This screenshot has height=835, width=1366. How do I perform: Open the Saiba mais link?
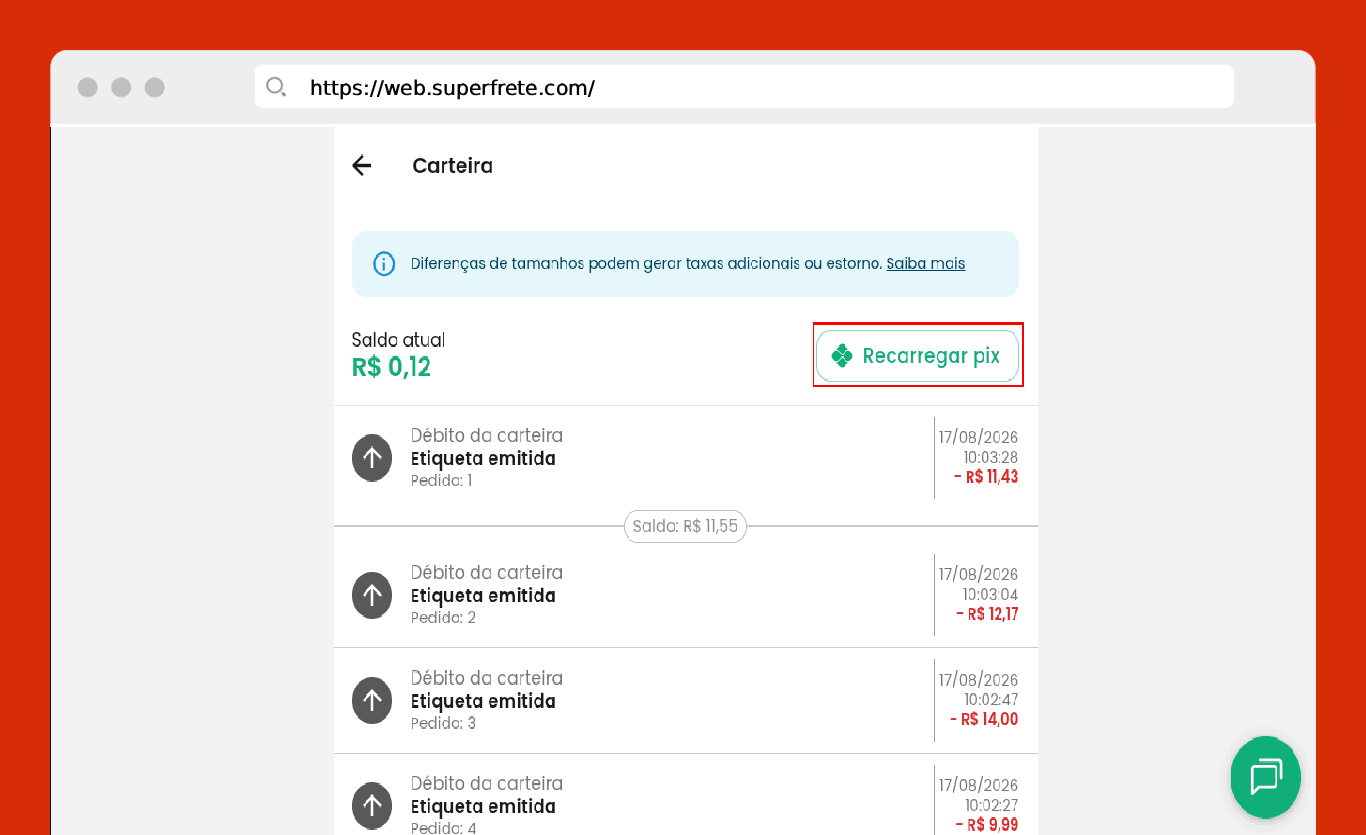(x=926, y=264)
